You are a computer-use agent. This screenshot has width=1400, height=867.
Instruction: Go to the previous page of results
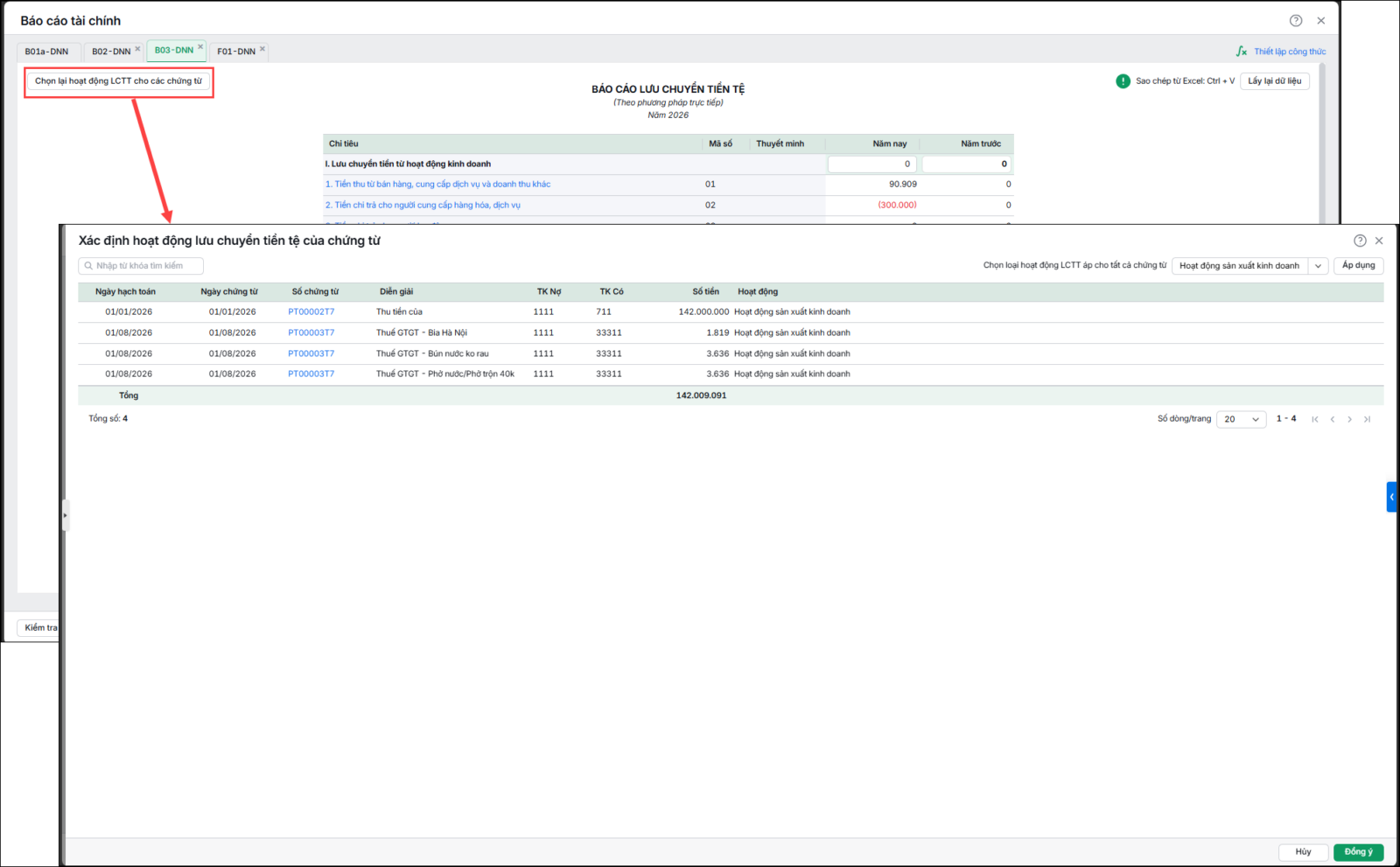coord(1333,419)
